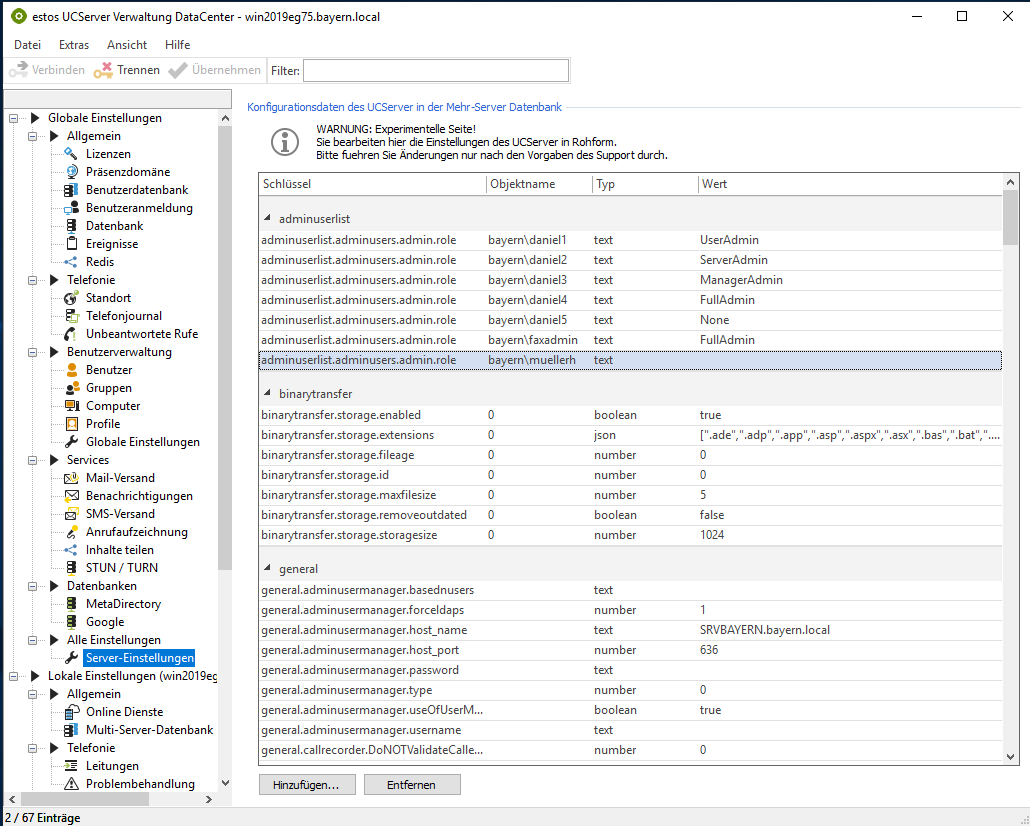
Task: Click the Hinzufügen... button
Action: [306, 785]
